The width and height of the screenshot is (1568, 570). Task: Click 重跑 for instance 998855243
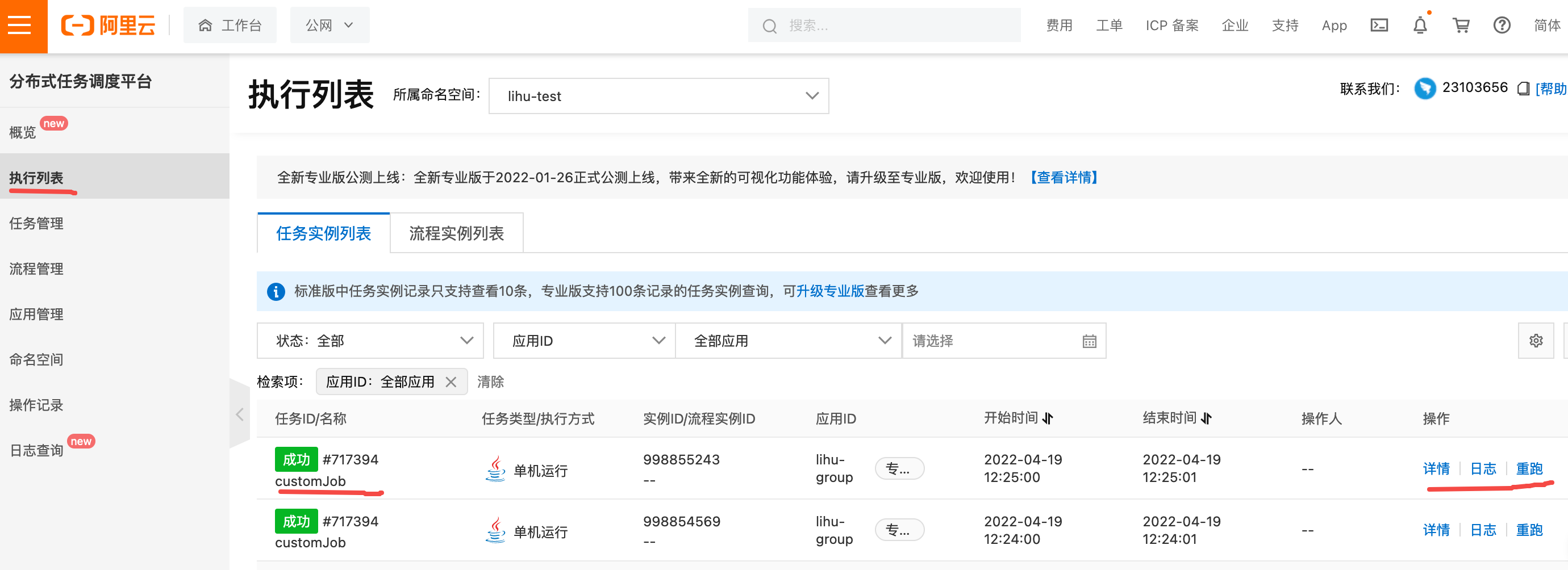[x=1529, y=468]
